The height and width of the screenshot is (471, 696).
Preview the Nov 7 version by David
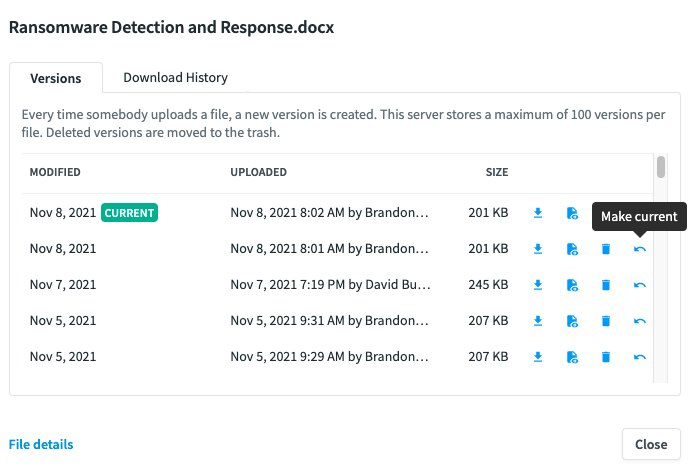coord(571,285)
